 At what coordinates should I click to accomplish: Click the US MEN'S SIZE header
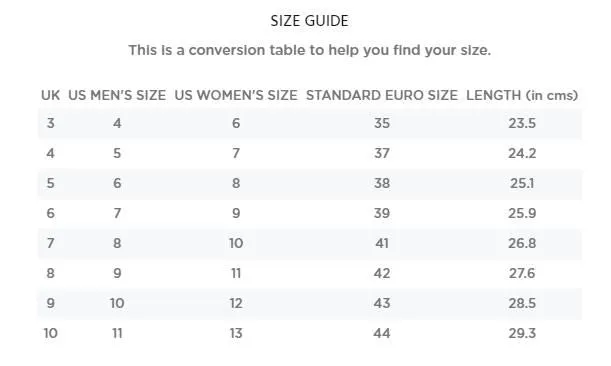pyautogui.click(x=117, y=95)
